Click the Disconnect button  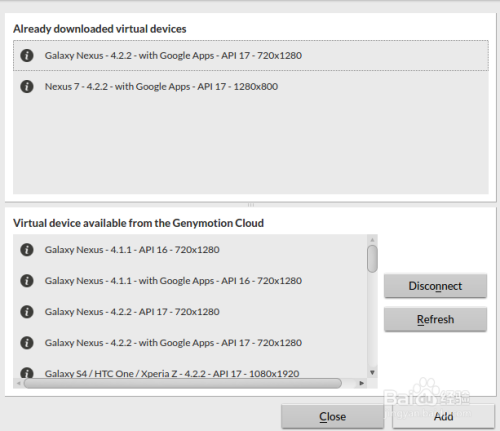point(435,286)
